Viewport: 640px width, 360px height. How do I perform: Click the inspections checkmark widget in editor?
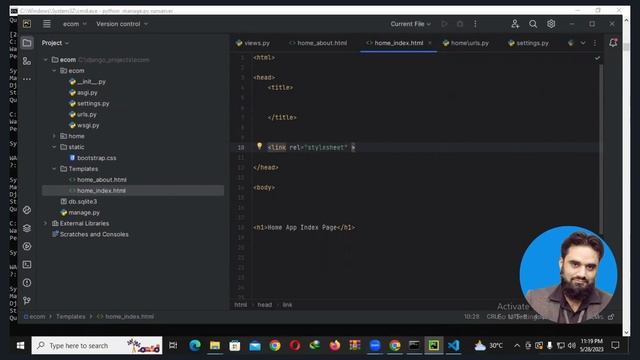(x=597, y=58)
